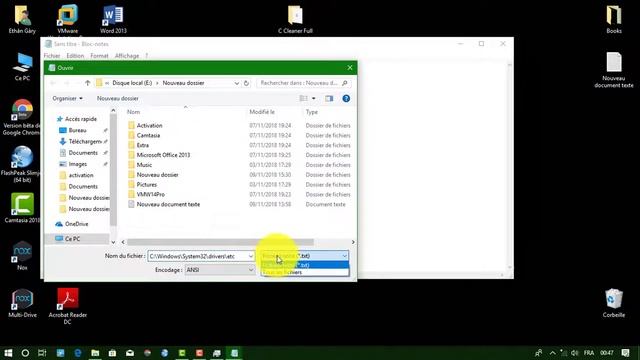Launch Google Chrome beta shortcut
The height and width of the screenshot is (360, 640).
(x=22, y=117)
